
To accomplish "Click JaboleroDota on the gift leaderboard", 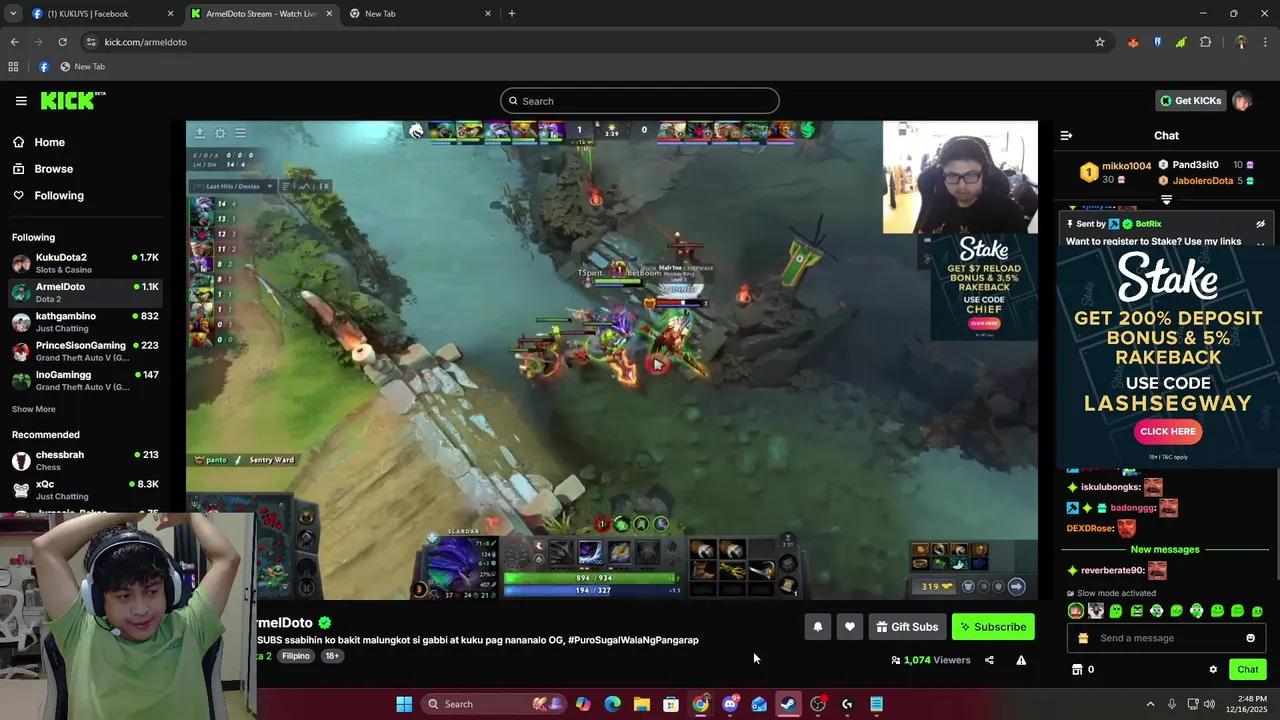I will (x=1202, y=181).
